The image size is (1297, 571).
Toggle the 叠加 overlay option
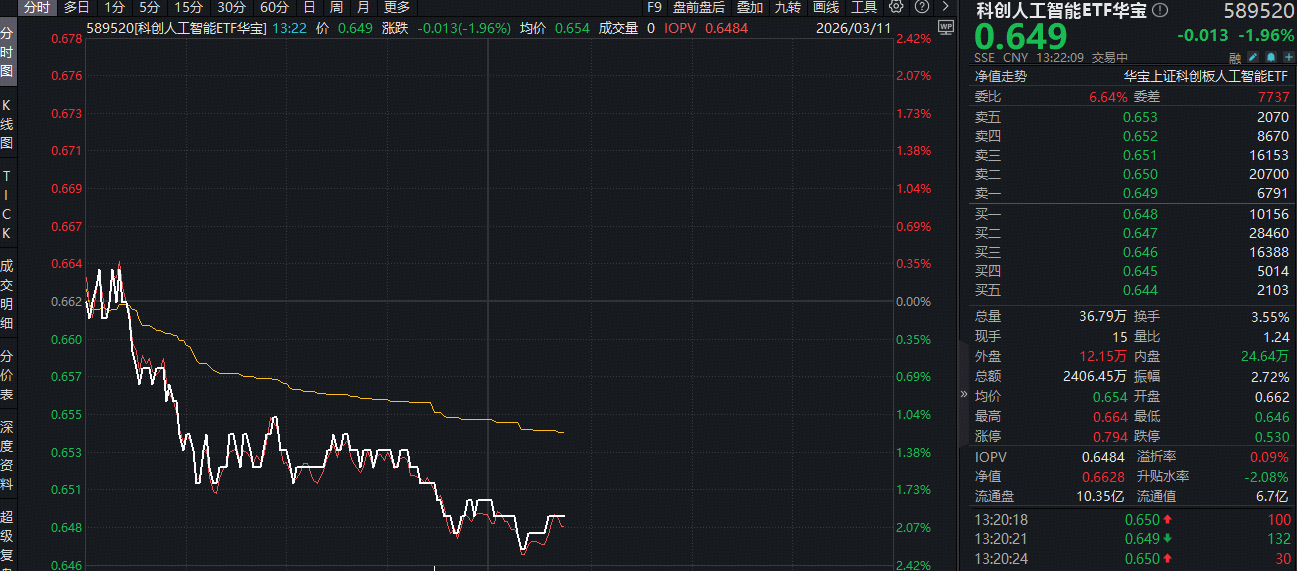pyautogui.click(x=749, y=7)
